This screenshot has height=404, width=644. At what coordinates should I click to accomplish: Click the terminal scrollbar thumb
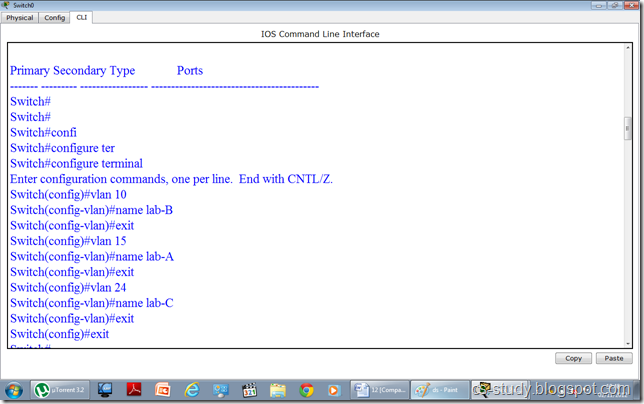tap(628, 129)
